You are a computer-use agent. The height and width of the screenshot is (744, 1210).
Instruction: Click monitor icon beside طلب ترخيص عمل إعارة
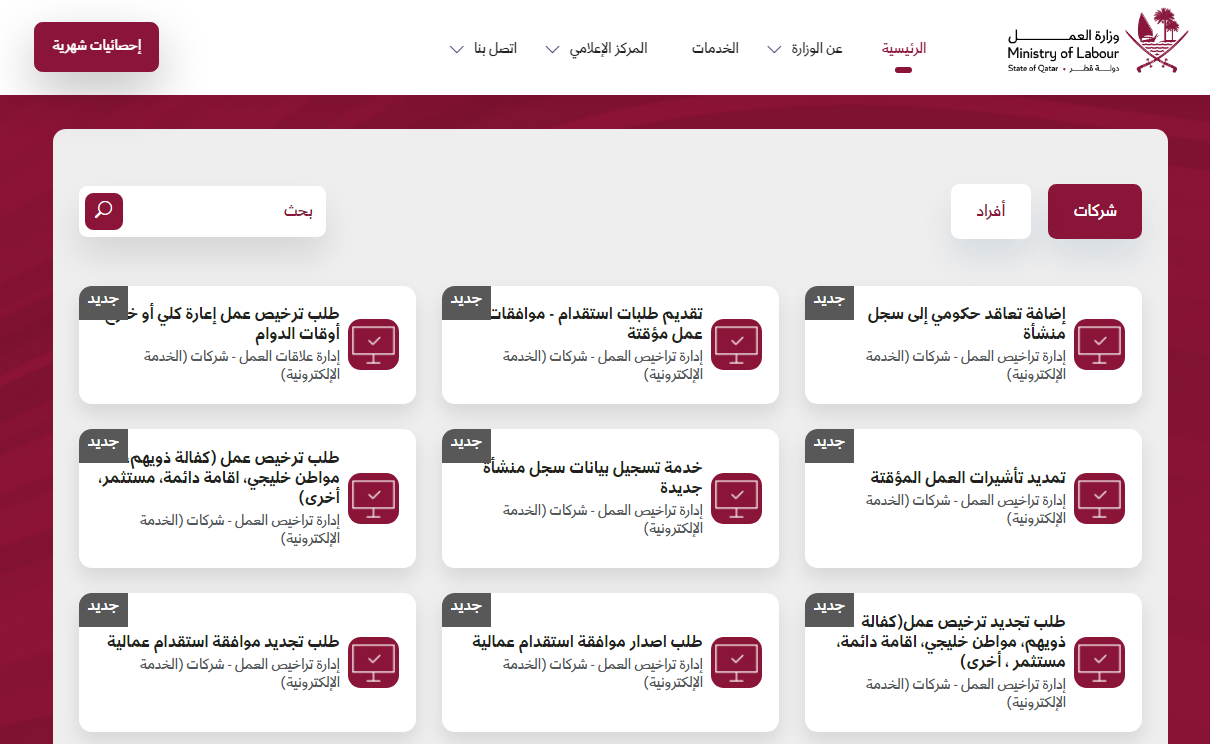tap(373, 345)
